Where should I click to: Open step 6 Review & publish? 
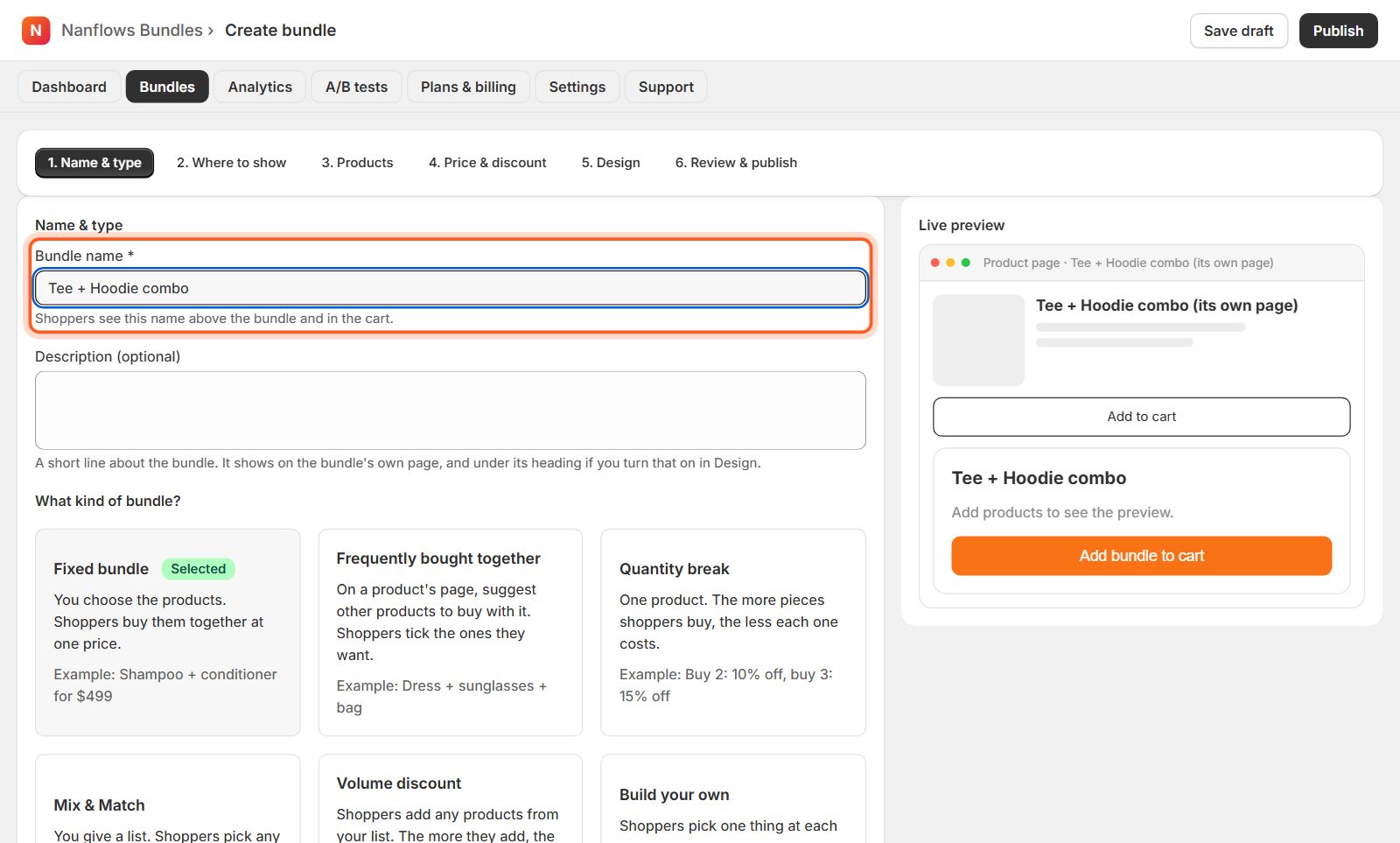(x=736, y=163)
